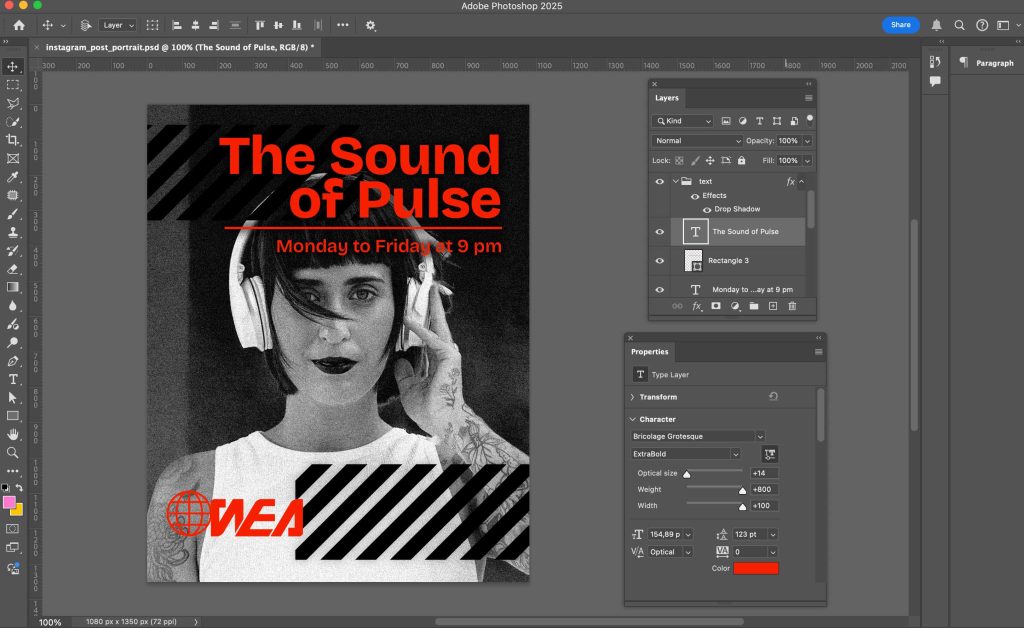Choose the Eyedropper tool
1024x628 pixels.
(13, 177)
